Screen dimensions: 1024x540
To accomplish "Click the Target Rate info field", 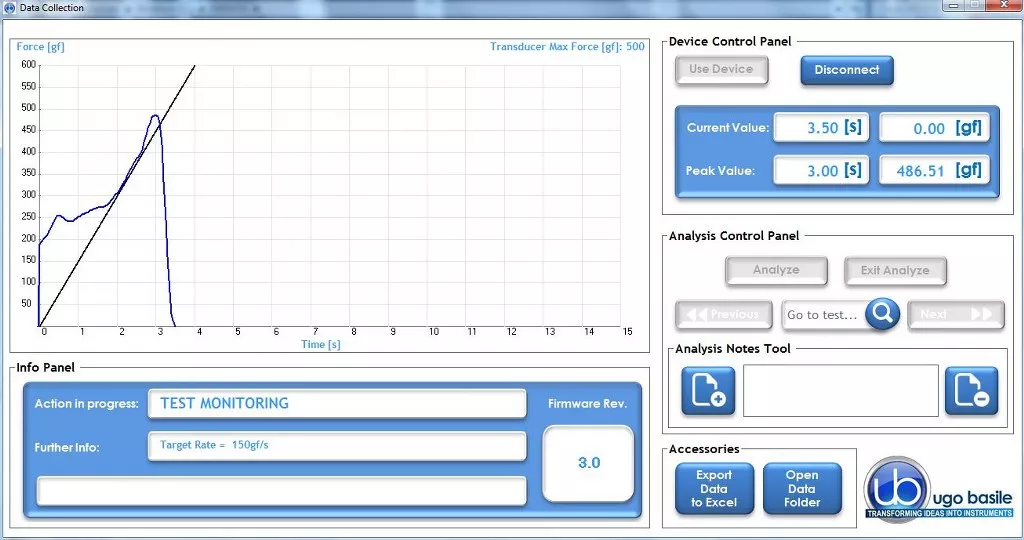I will click(x=337, y=446).
